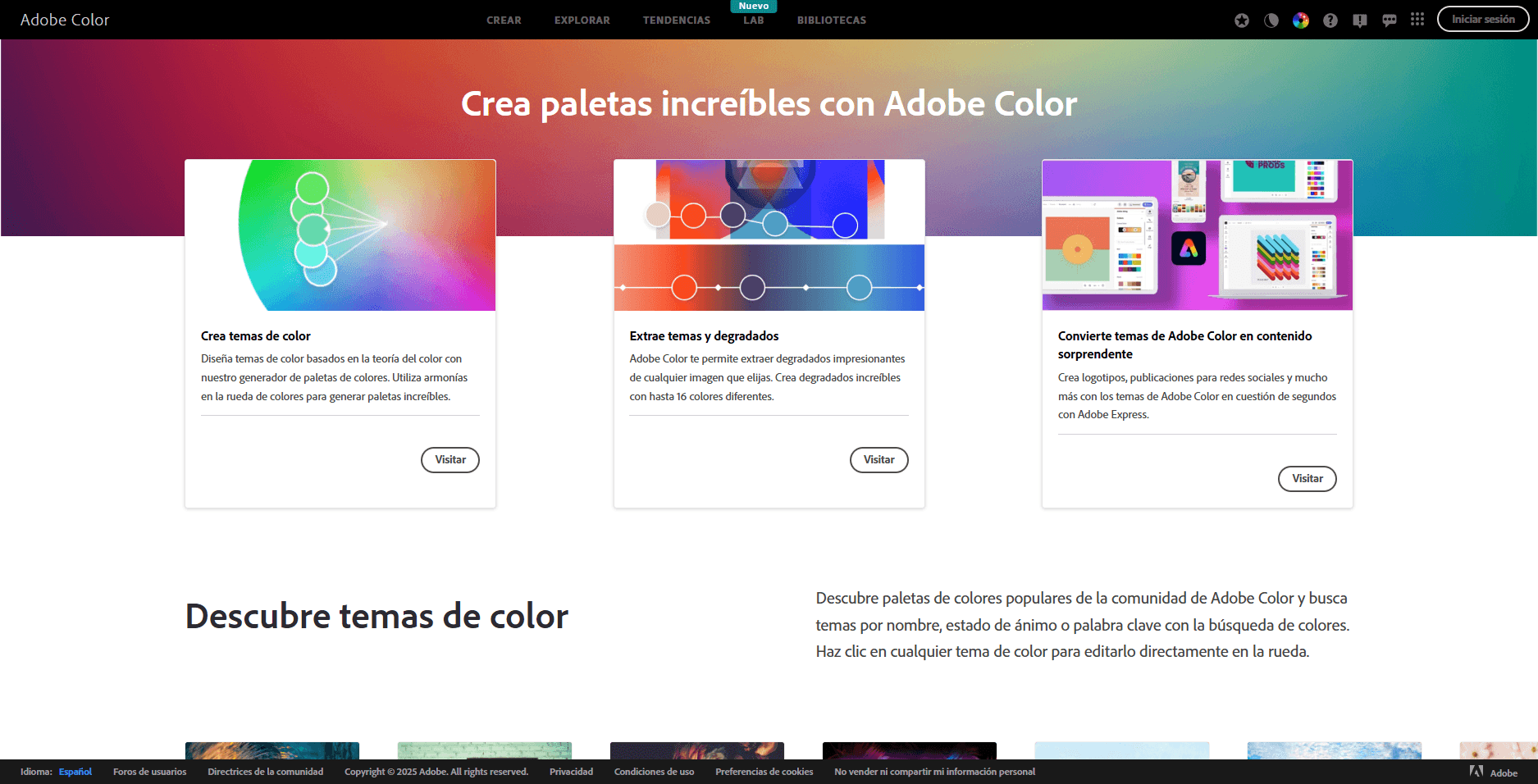Viewport: 1538px width, 784px height.
Task: Open the TENDENCIAS page
Action: point(677,21)
